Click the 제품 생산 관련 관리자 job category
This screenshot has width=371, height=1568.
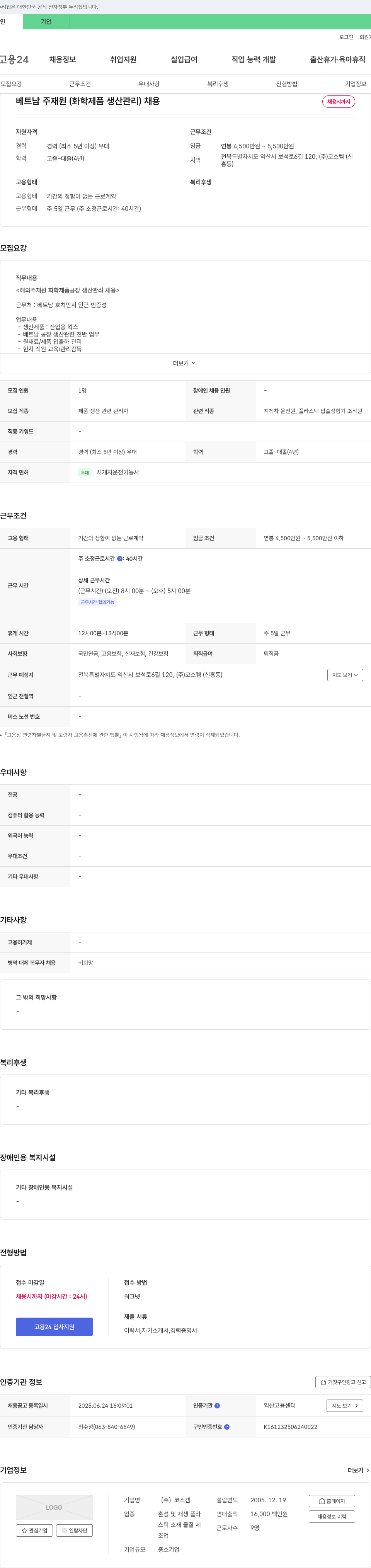103,411
